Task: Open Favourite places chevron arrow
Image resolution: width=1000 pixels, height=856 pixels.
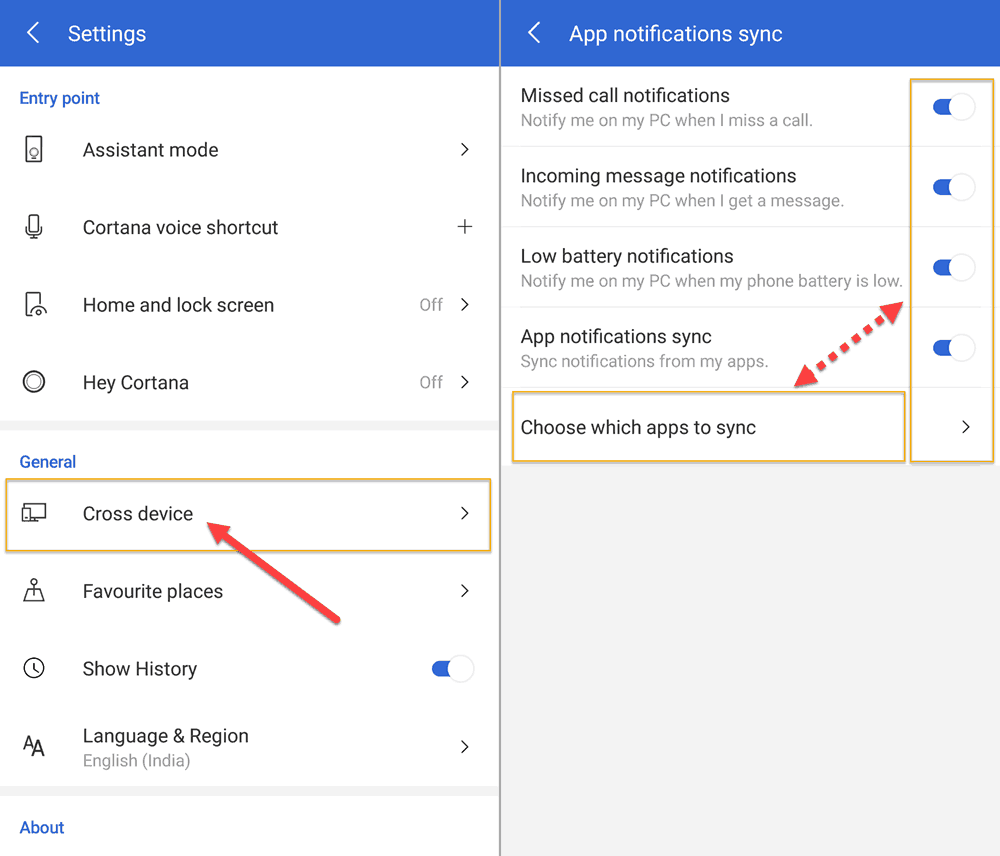Action: point(465,591)
